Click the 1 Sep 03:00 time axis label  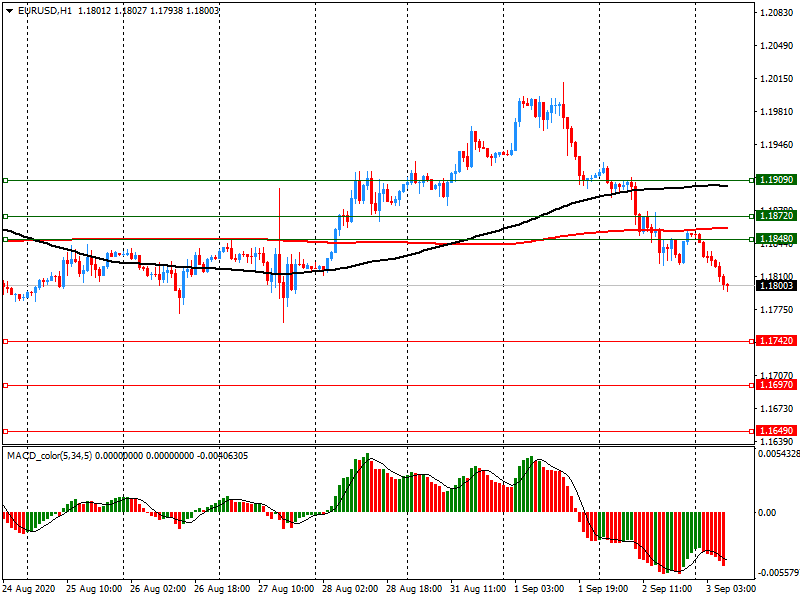(x=540, y=589)
